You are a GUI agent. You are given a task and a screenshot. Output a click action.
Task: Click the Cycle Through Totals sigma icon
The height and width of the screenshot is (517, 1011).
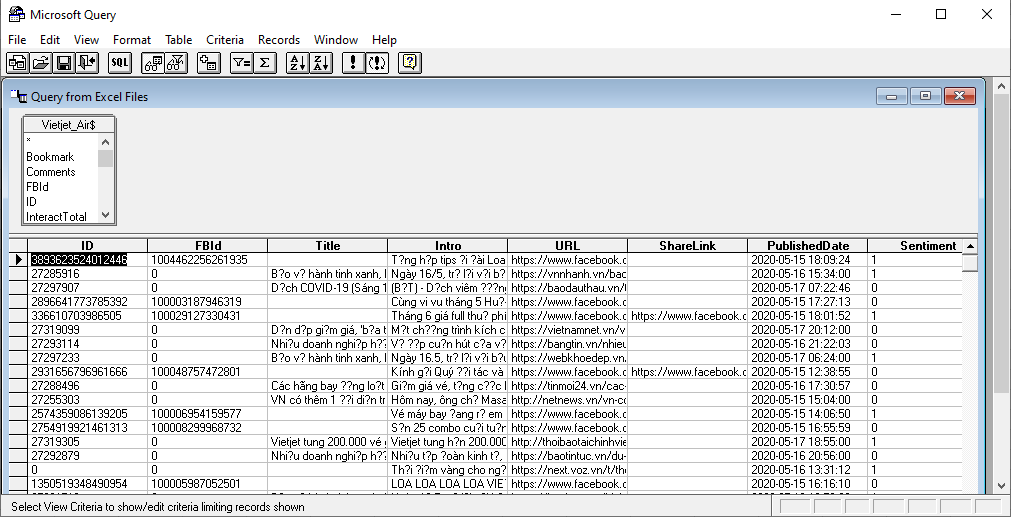coord(264,63)
